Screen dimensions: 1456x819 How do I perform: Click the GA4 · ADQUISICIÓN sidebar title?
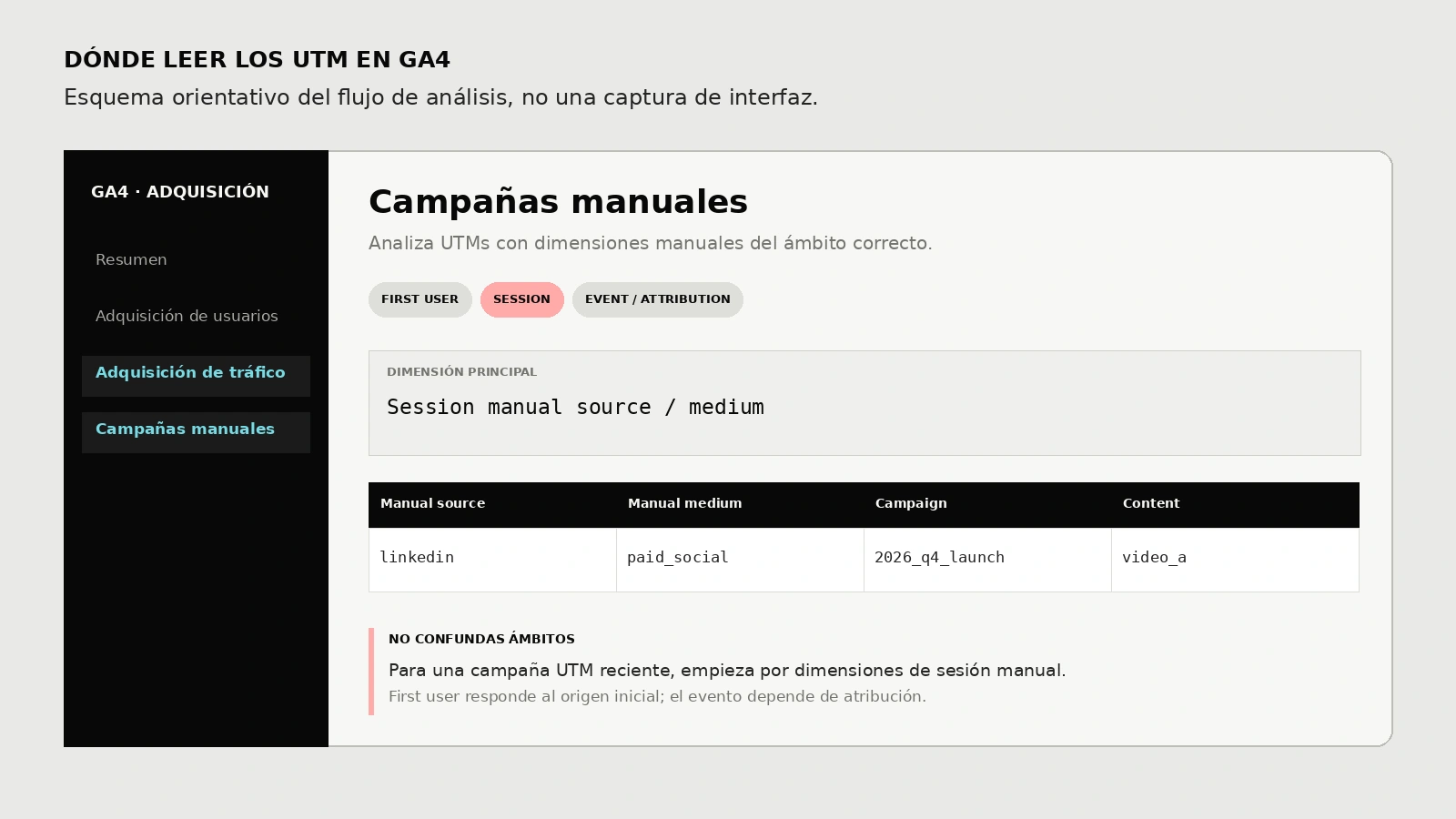click(x=180, y=192)
